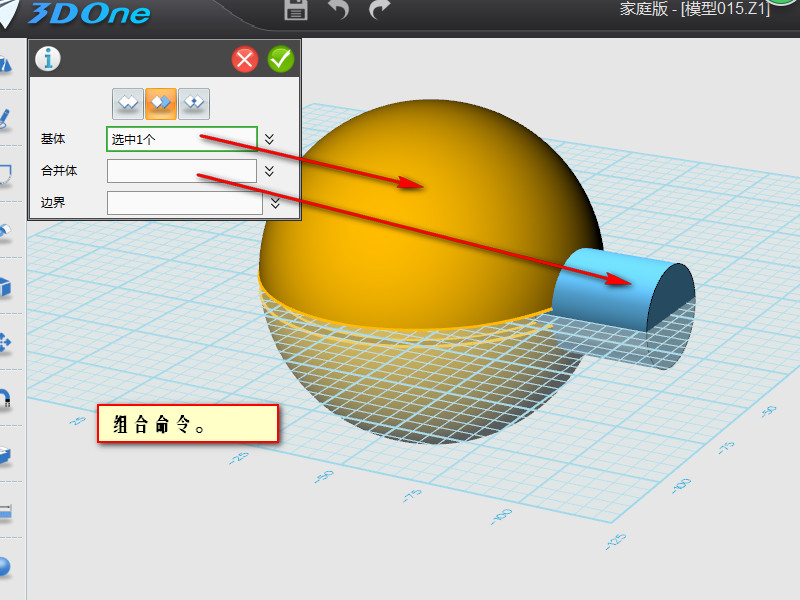Click the 合并体 input field
The height and width of the screenshot is (600, 800).
point(181,171)
